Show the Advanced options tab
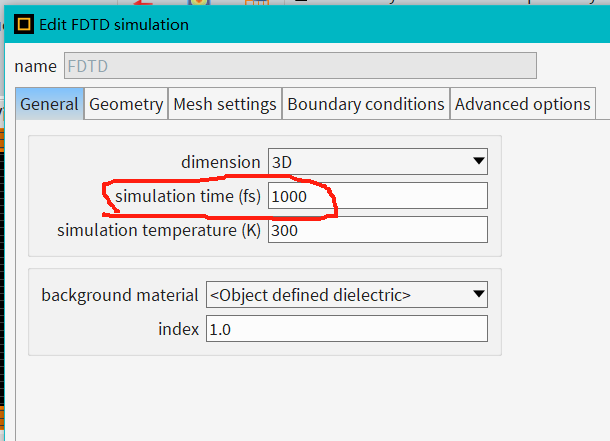The width and height of the screenshot is (610, 441). click(x=522, y=104)
